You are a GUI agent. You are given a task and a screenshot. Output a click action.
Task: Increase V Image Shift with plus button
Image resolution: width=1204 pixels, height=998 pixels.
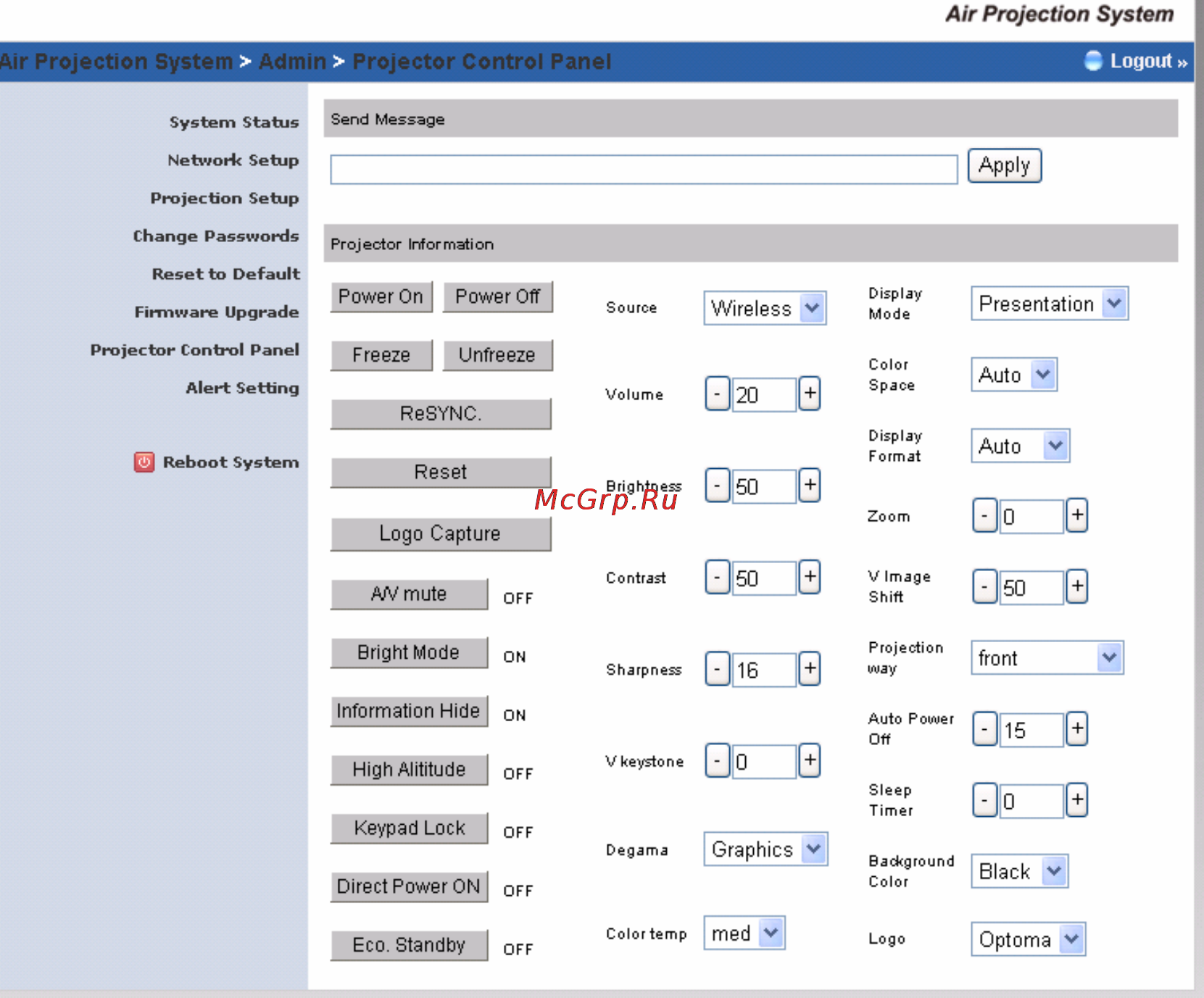[1077, 587]
